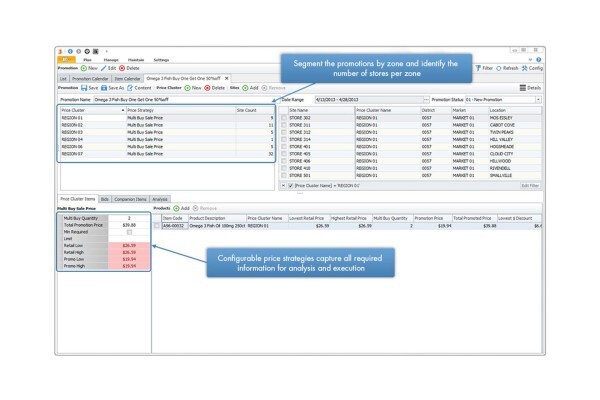Viewport: 600px width, 400px height.
Task: Open the Date Range picker ellipsis
Action: tap(426, 100)
